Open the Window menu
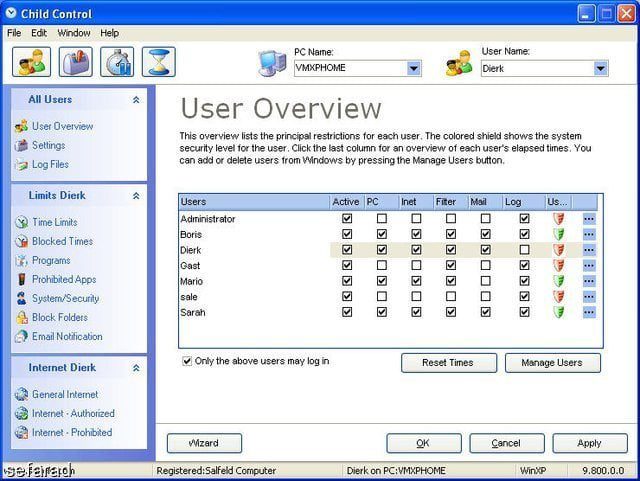The width and height of the screenshot is (640, 481). pyautogui.click(x=73, y=33)
